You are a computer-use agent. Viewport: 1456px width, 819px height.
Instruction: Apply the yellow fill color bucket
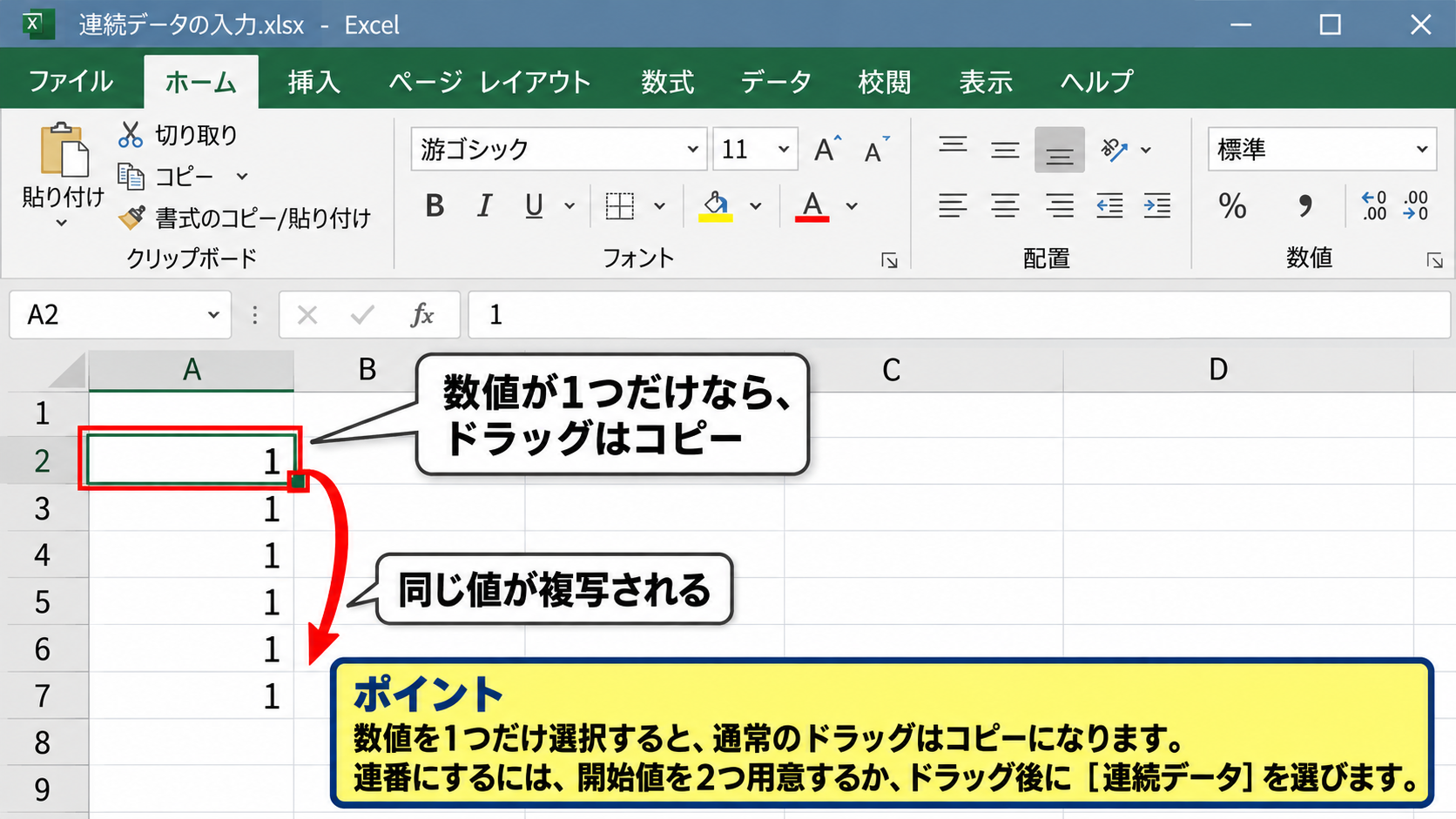(716, 206)
